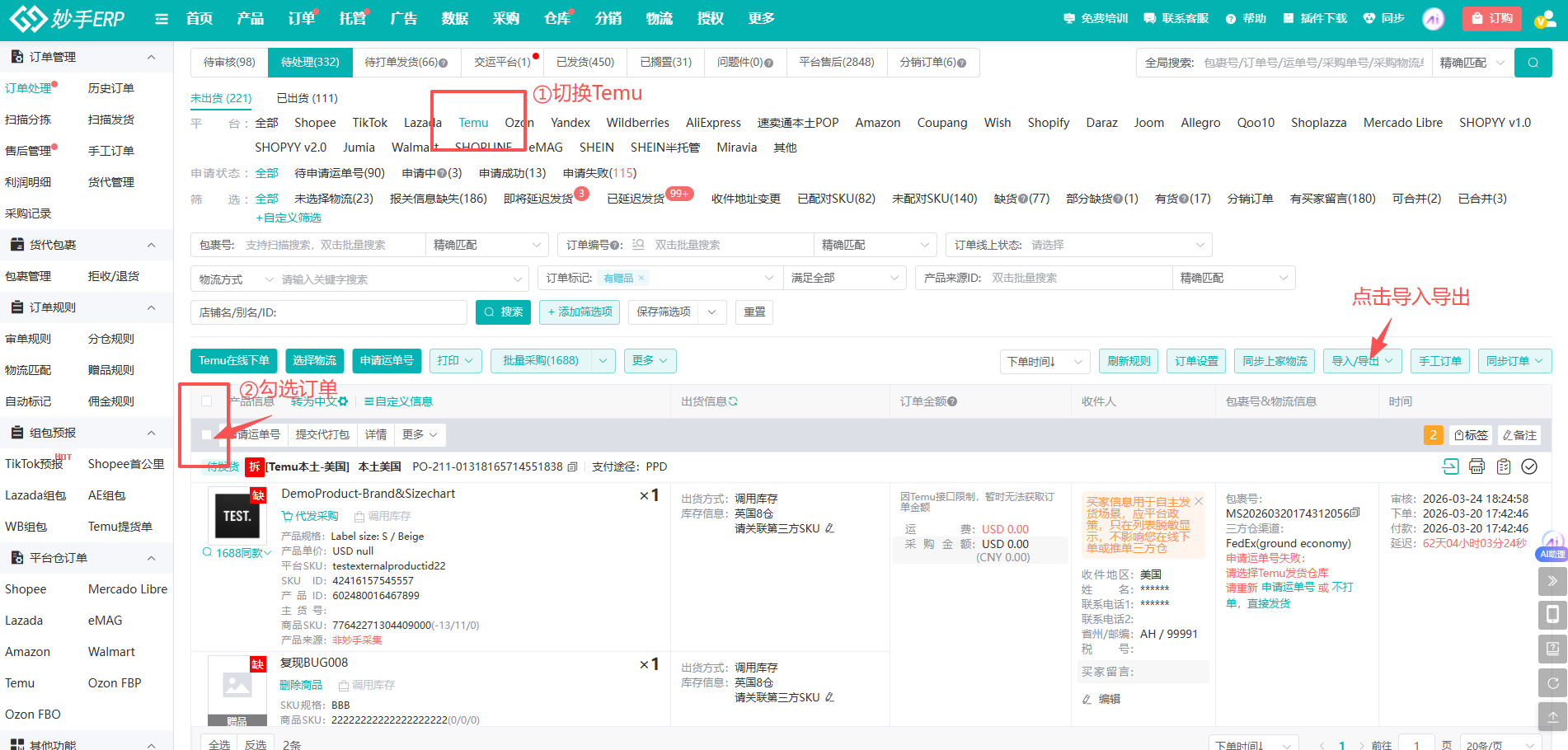
Task: Open the 订单编号 batch search icon
Action: tap(638, 245)
